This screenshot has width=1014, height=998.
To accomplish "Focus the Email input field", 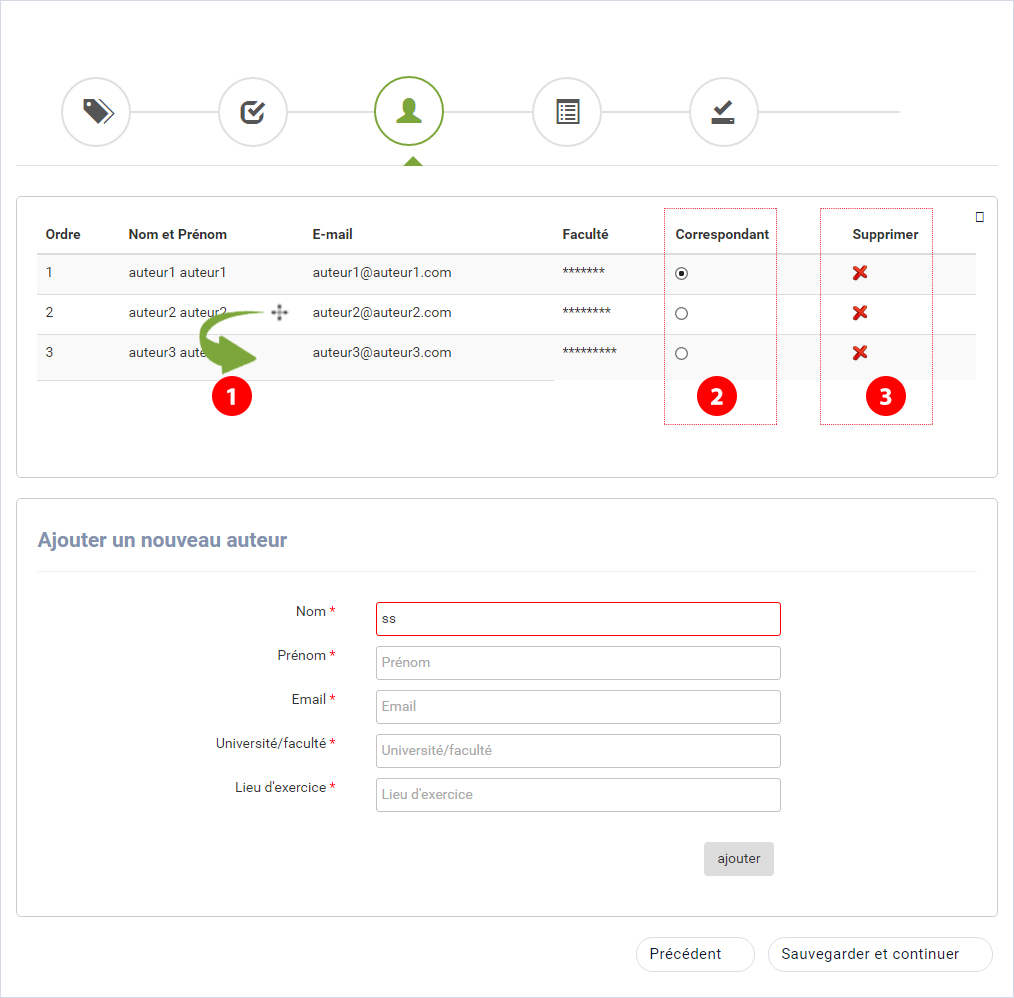I will pos(578,707).
